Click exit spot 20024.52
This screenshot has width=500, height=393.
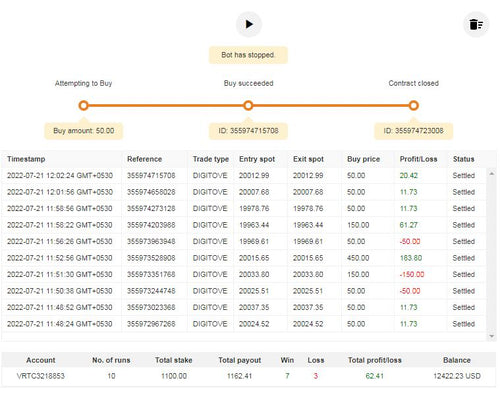[308, 324]
